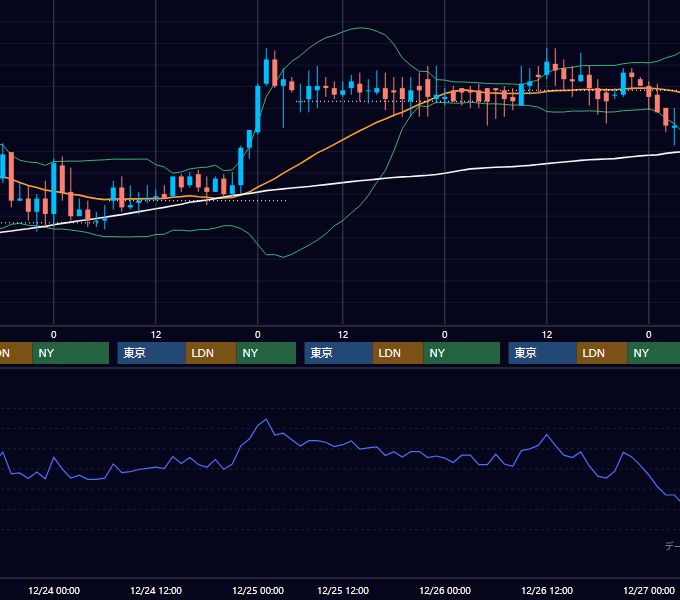
Task: Click the 12/25 12:00 date label
Action: click(343, 590)
